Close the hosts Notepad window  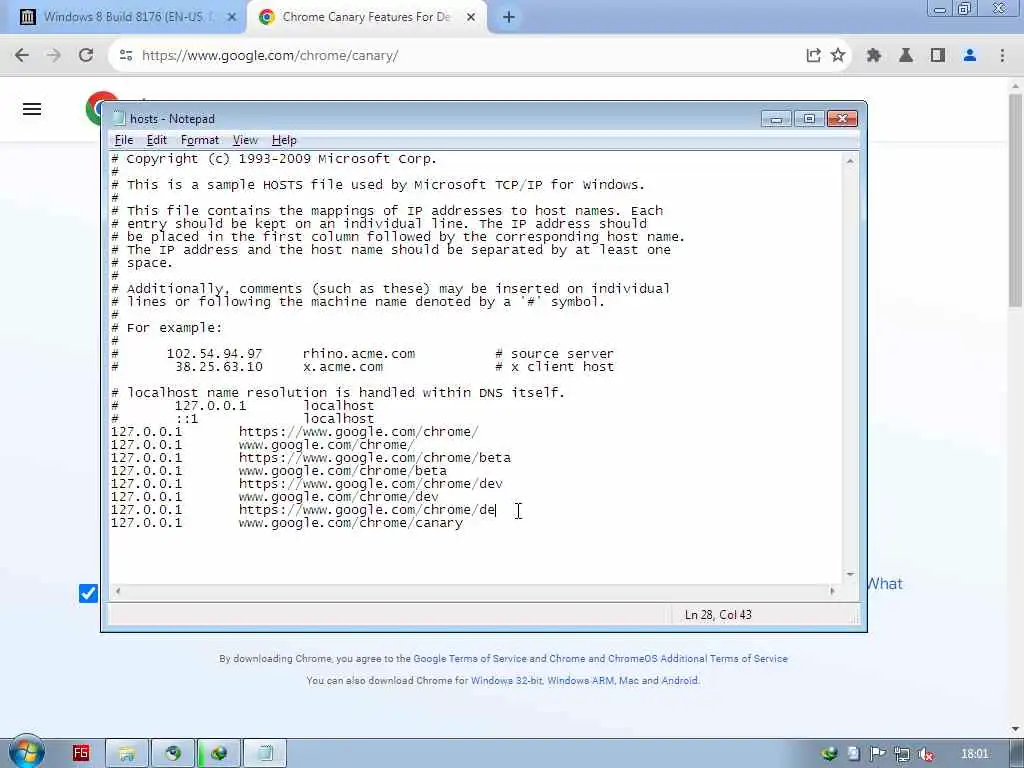(x=842, y=119)
